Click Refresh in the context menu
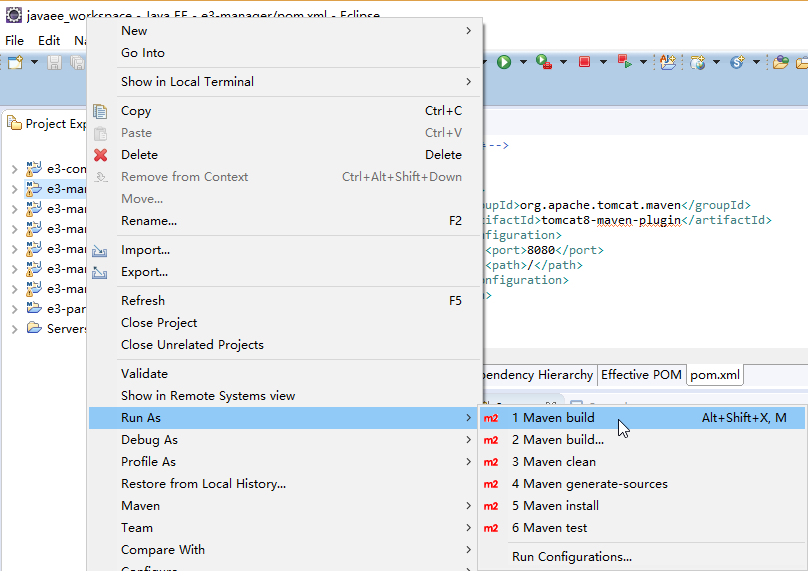The width and height of the screenshot is (808, 571). 143,301
